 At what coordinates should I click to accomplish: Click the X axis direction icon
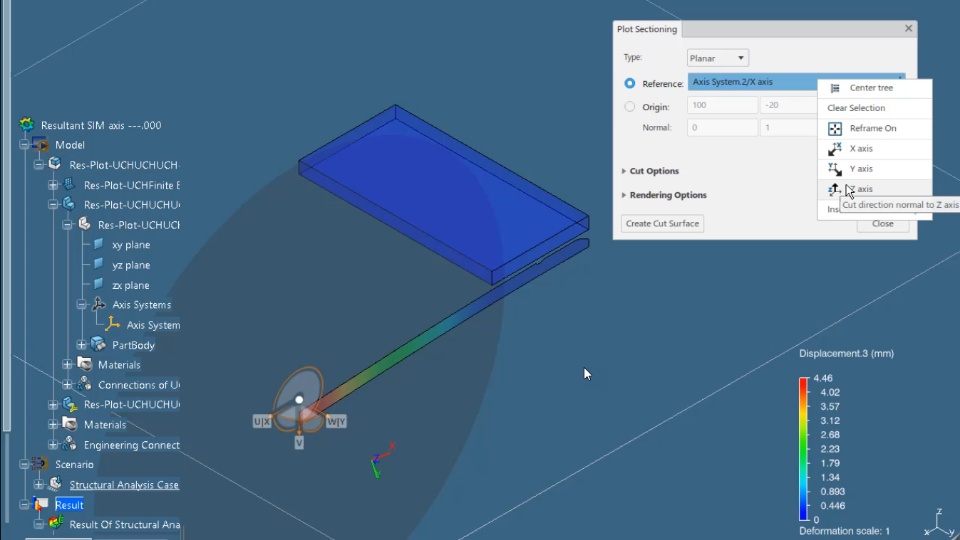point(834,149)
